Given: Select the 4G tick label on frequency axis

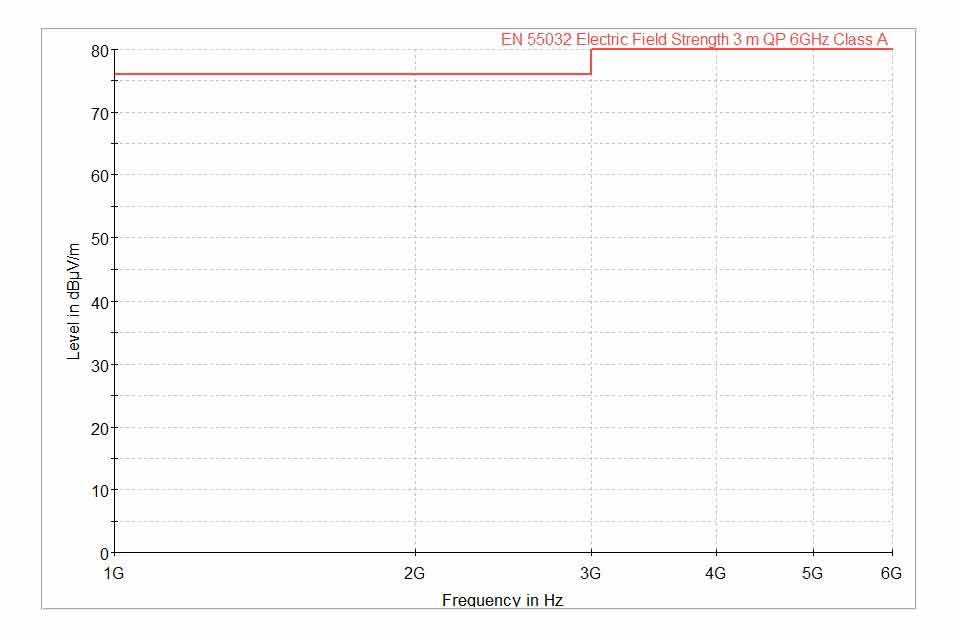Looking at the screenshot, I should tap(715, 574).
